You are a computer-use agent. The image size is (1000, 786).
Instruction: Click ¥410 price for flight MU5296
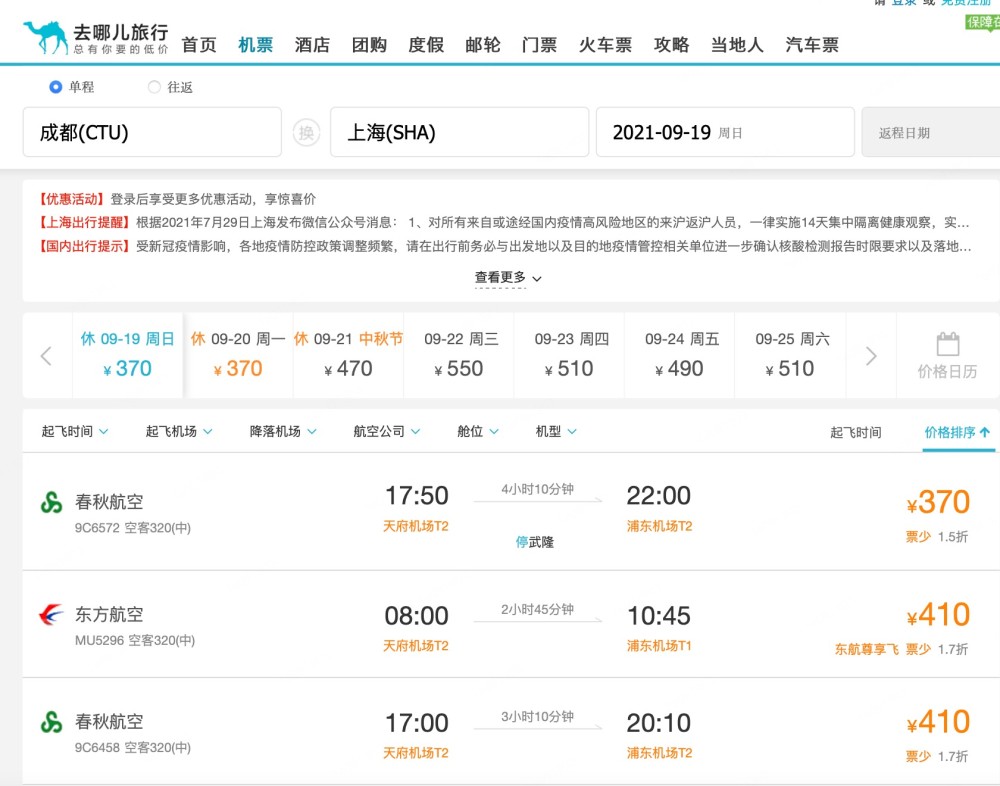point(938,616)
